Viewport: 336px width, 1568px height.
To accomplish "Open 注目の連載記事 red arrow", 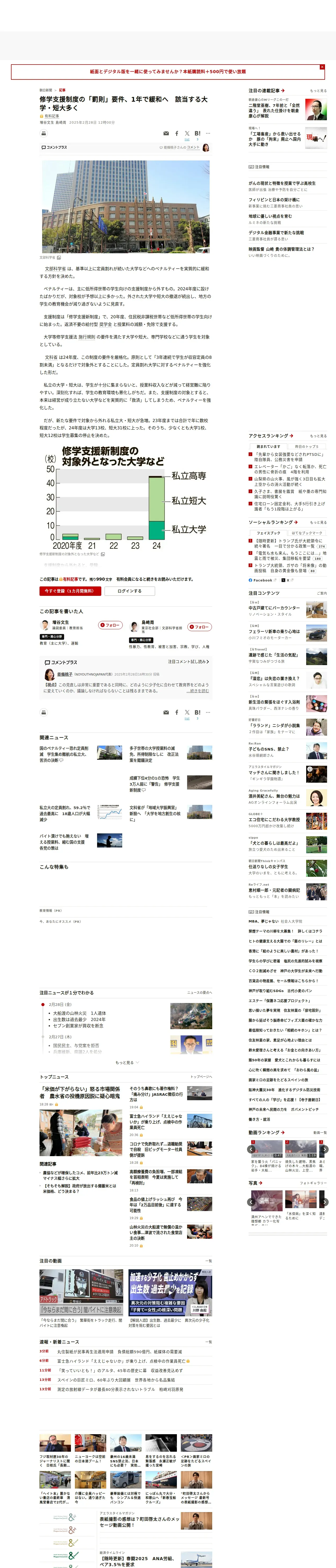I will point(283,91).
